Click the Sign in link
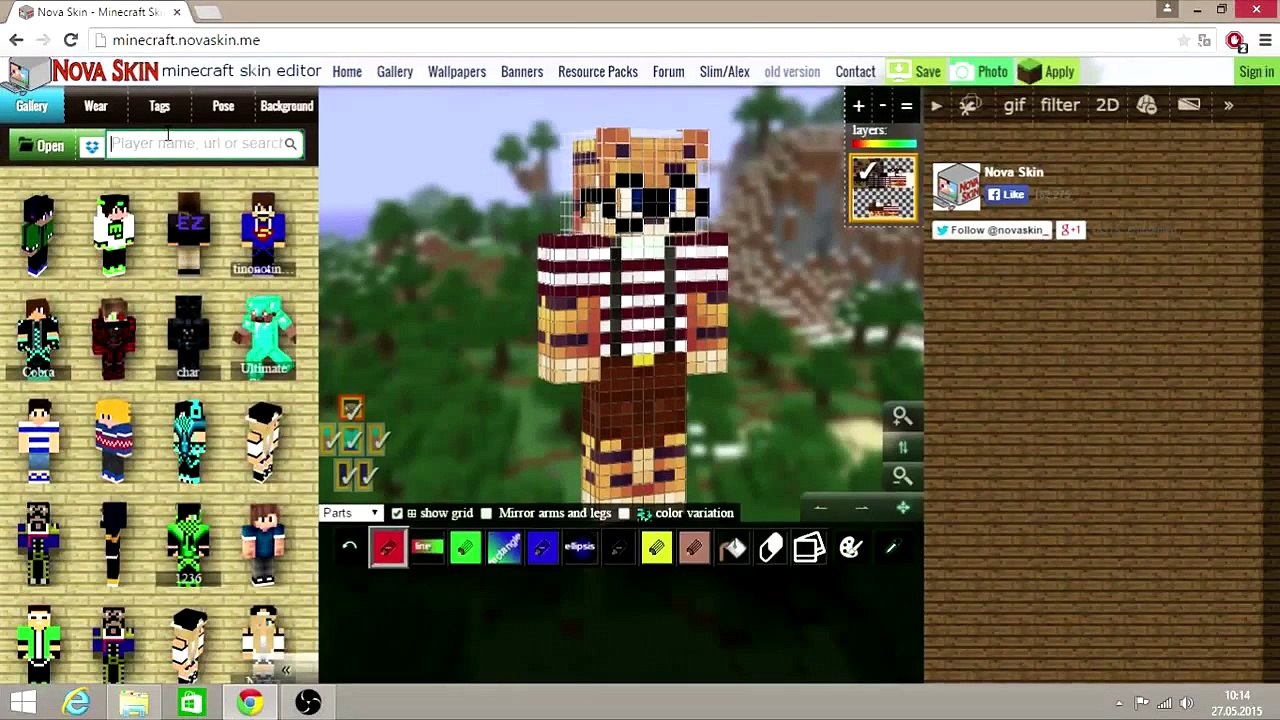 pos(1256,72)
